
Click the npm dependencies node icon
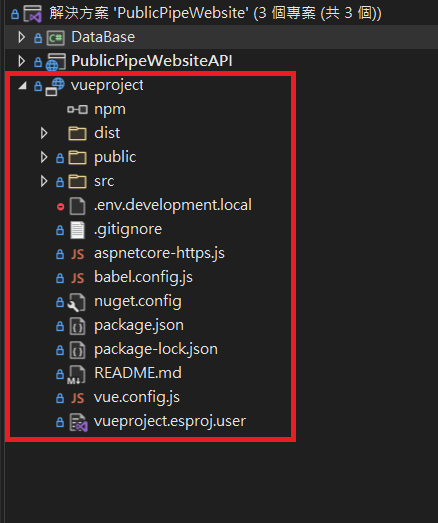(77, 109)
